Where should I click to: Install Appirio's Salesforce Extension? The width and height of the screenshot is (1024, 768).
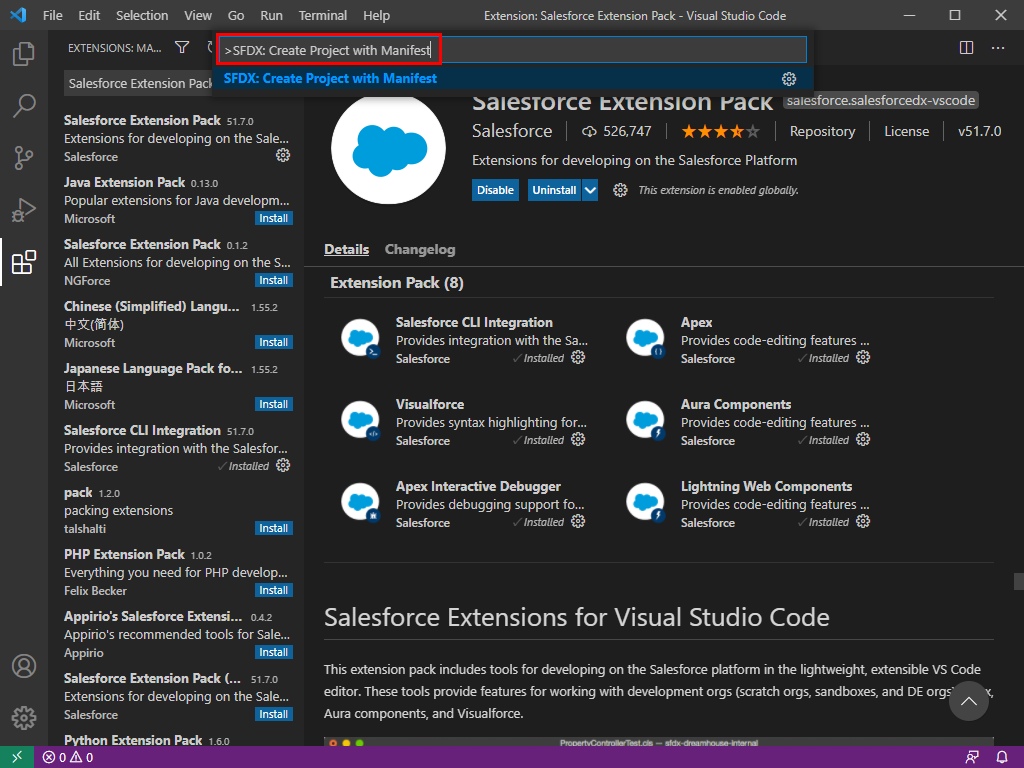coord(274,652)
